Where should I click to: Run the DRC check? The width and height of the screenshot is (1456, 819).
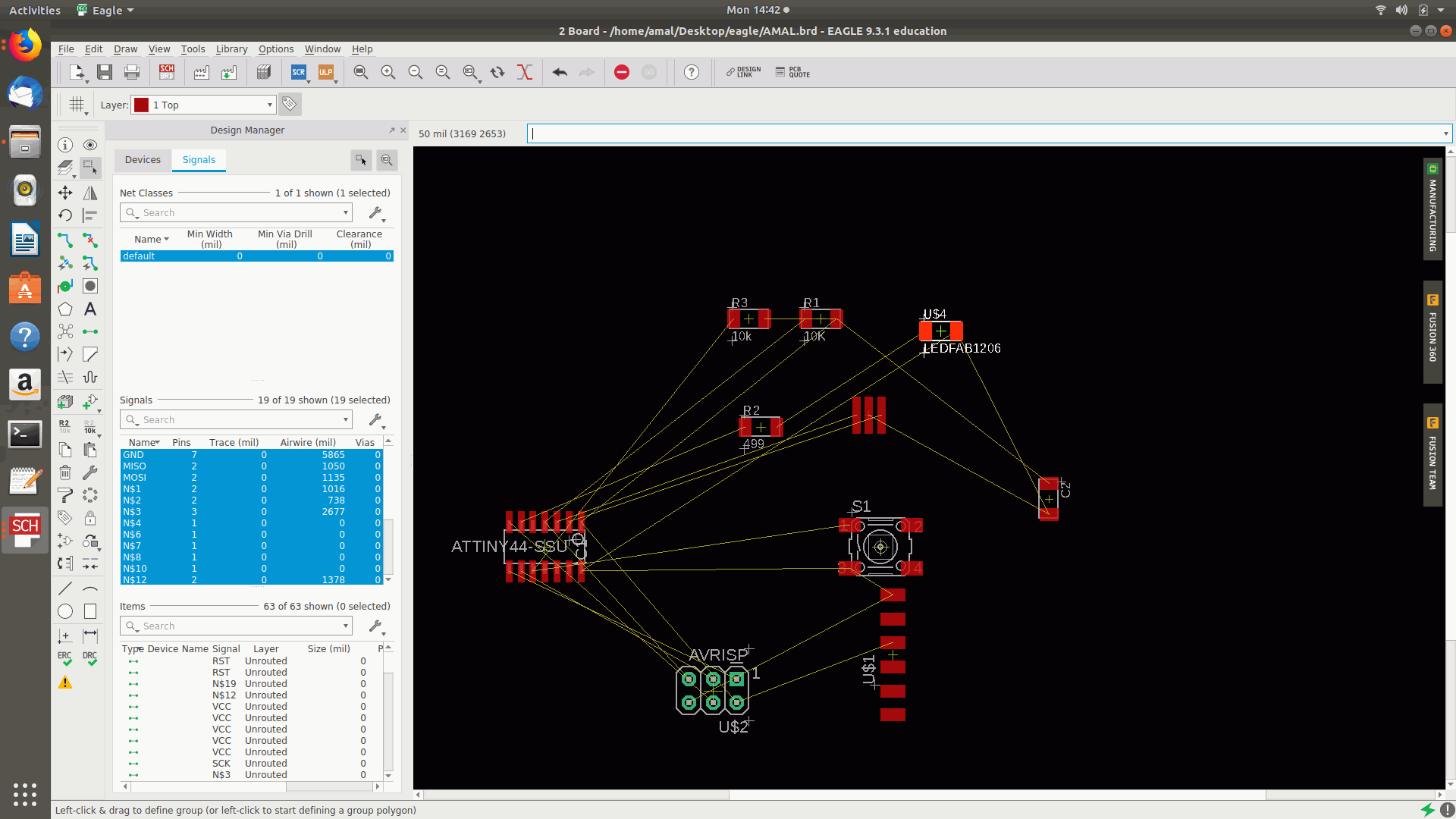90,658
